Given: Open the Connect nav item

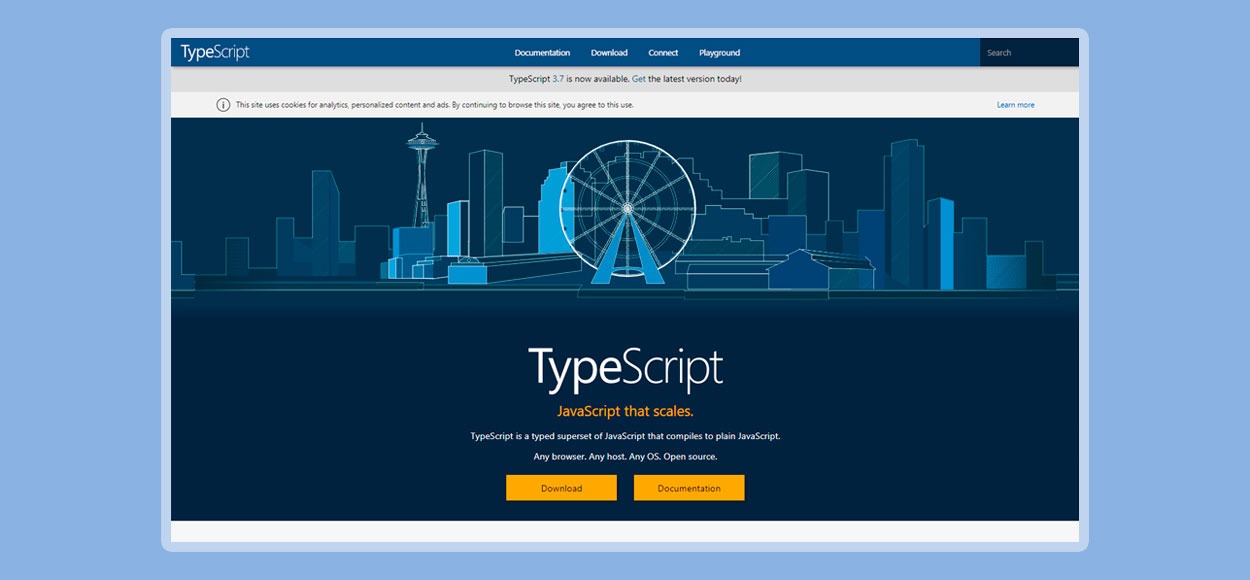Looking at the screenshot, I should [663, 53].
